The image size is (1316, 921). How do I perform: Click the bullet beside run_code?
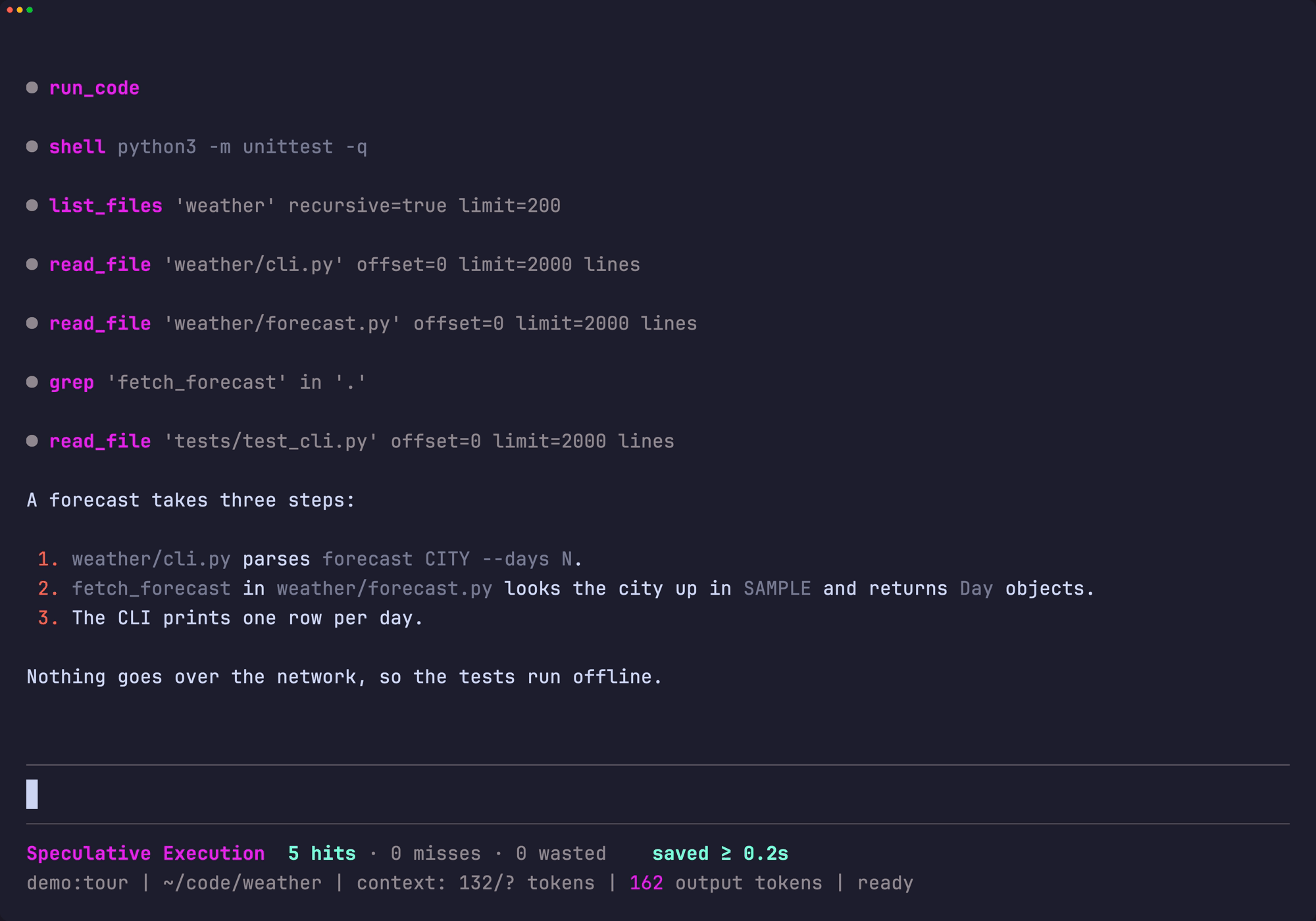click(x=32, y=87)
